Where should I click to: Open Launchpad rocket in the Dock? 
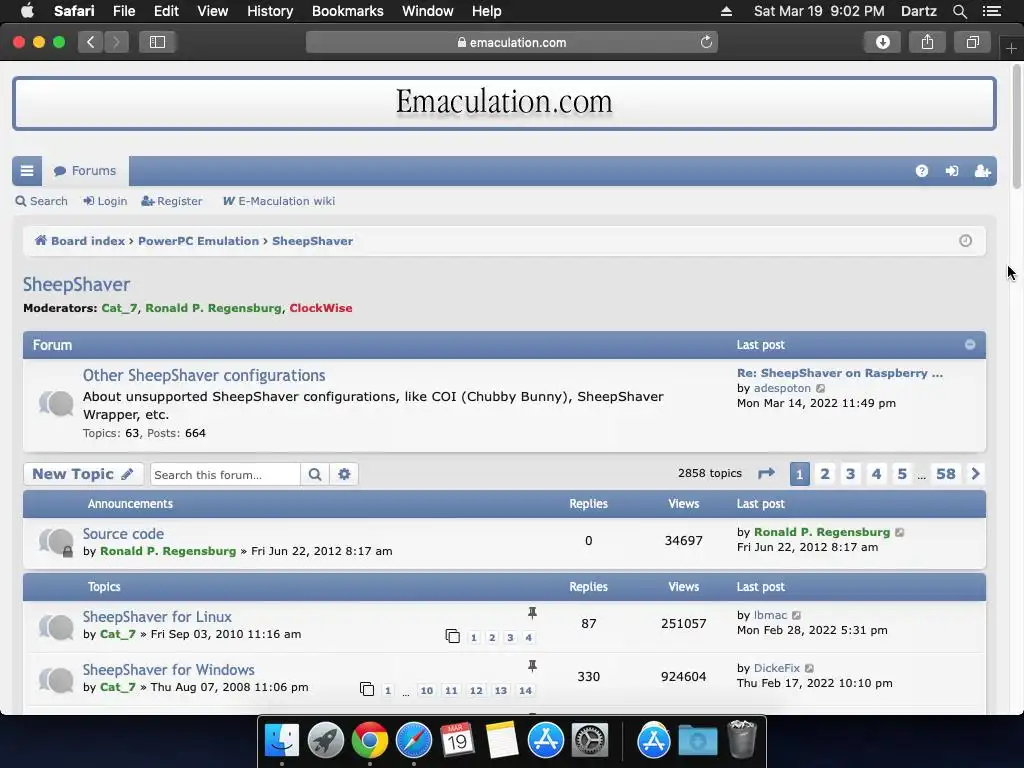[326, 741]
